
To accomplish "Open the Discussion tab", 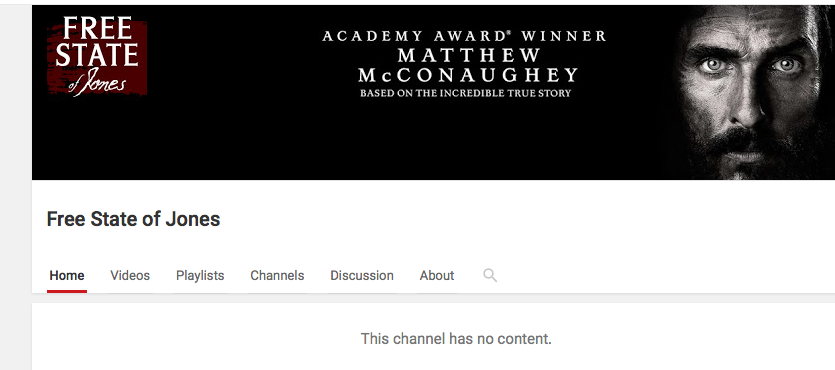I will pos(362,276).
